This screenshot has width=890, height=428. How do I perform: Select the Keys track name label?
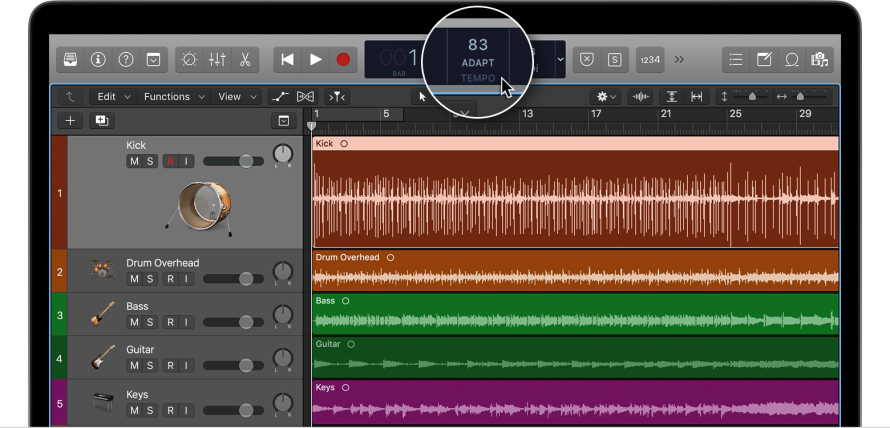137,394
